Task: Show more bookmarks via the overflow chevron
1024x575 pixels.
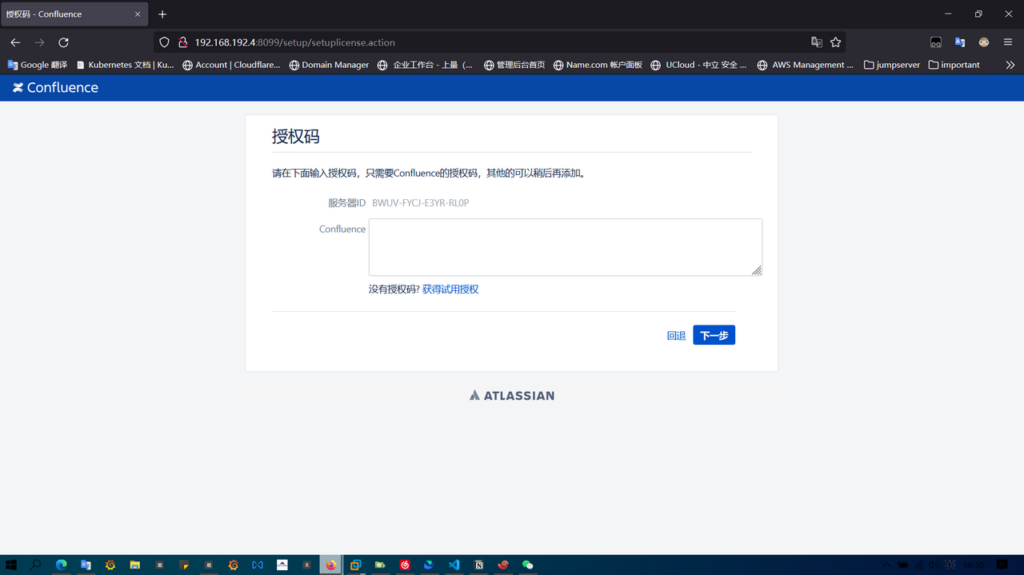Action: 1010,65
